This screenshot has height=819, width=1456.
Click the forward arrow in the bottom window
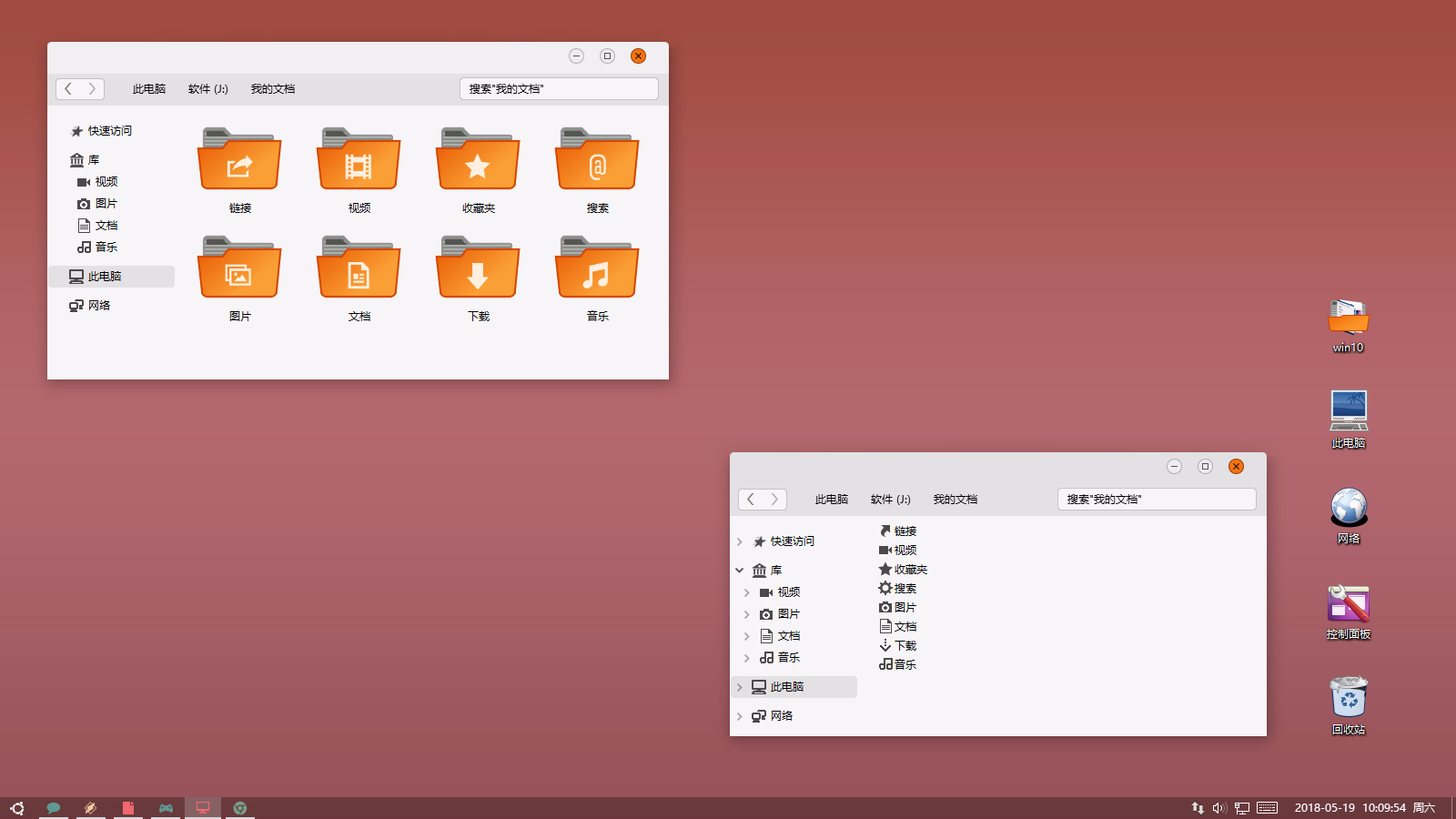773,499
